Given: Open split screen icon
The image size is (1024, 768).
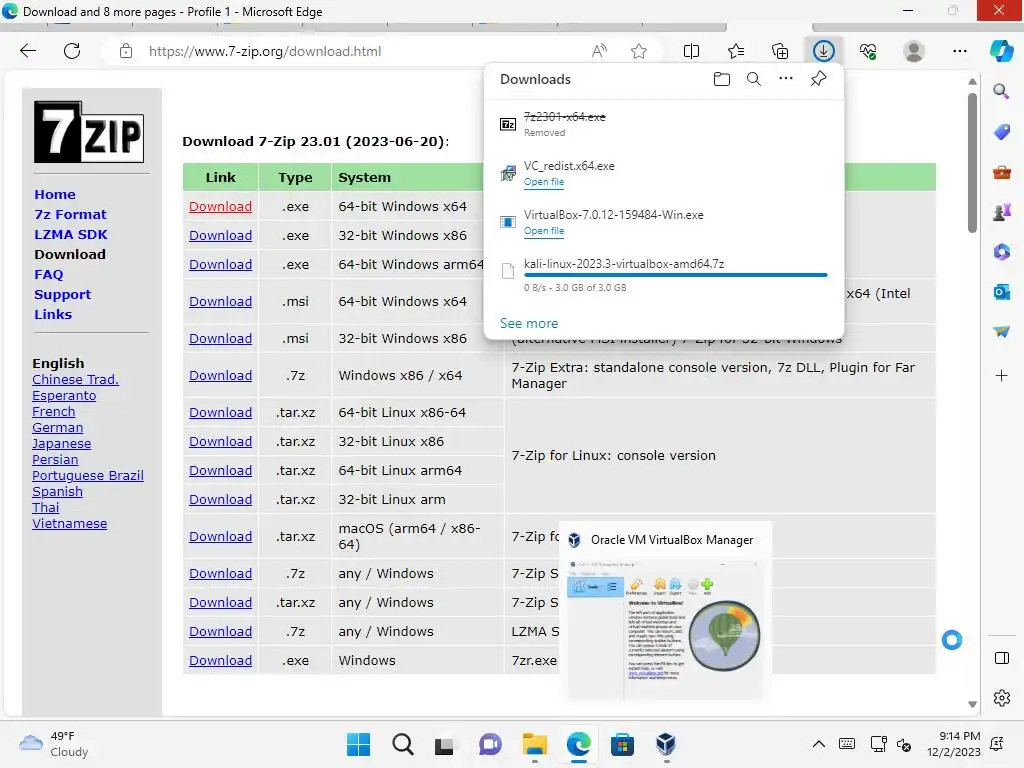Looking at the screenshot, I should pos(691,51).
